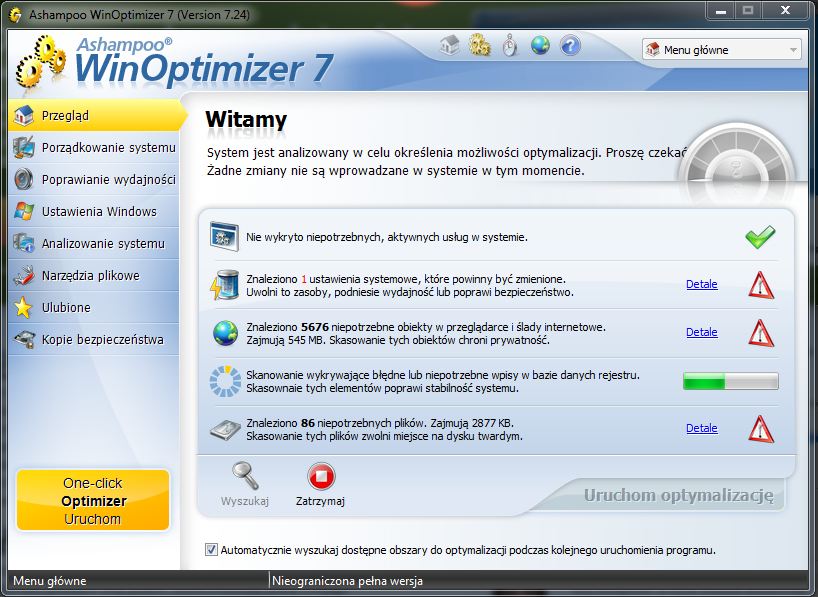Image resolution: width=818 pixels, height=597 pixels.
Task: Click the Poprawianie wydajności speaker icon
Action: click(23, 180)
